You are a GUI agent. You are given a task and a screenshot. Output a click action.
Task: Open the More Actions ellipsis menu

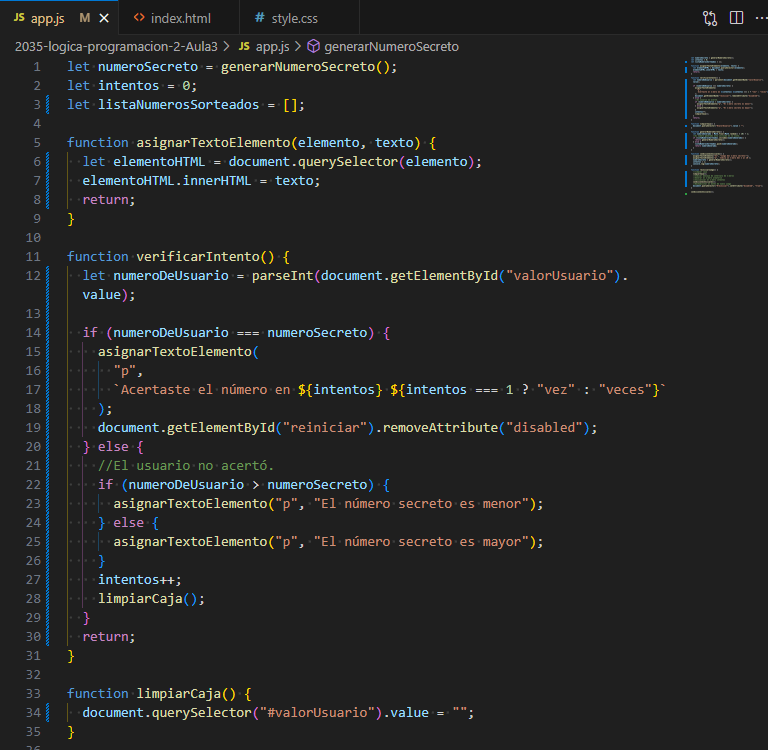[x=761, y=18]
